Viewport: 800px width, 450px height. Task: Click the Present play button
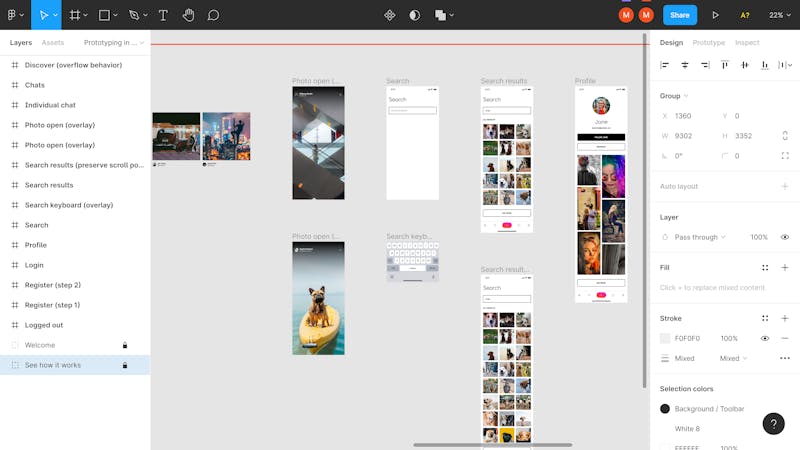pos(715,15)
